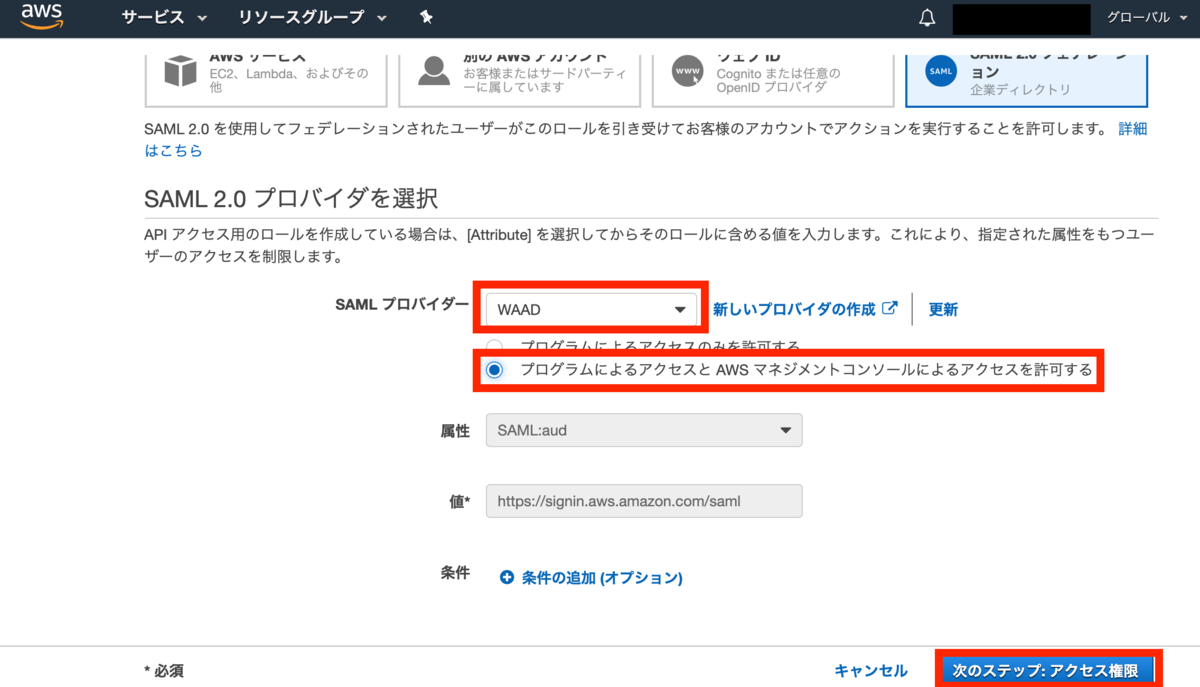Select プログラムによるアクセスのみを許可する radio
This screenshot has height=687, width=1200.
(494, 345)
